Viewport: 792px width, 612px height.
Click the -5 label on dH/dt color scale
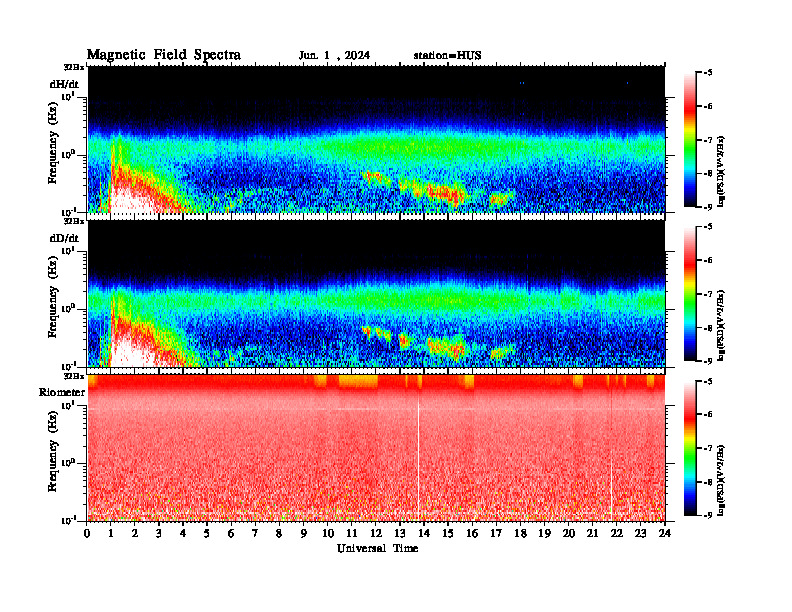coord(708,73)
